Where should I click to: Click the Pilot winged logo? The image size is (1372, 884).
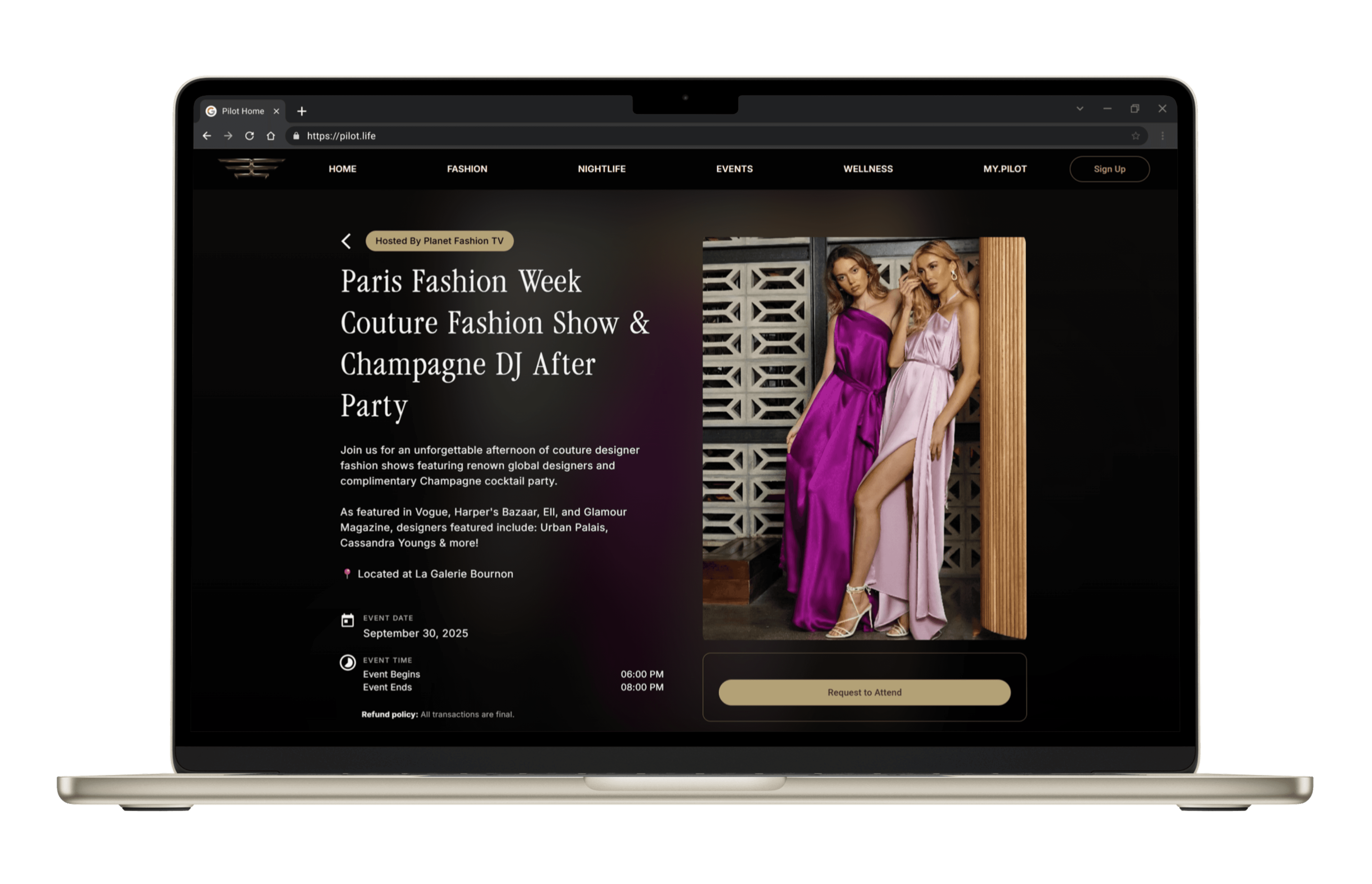(x=251, y=168)
